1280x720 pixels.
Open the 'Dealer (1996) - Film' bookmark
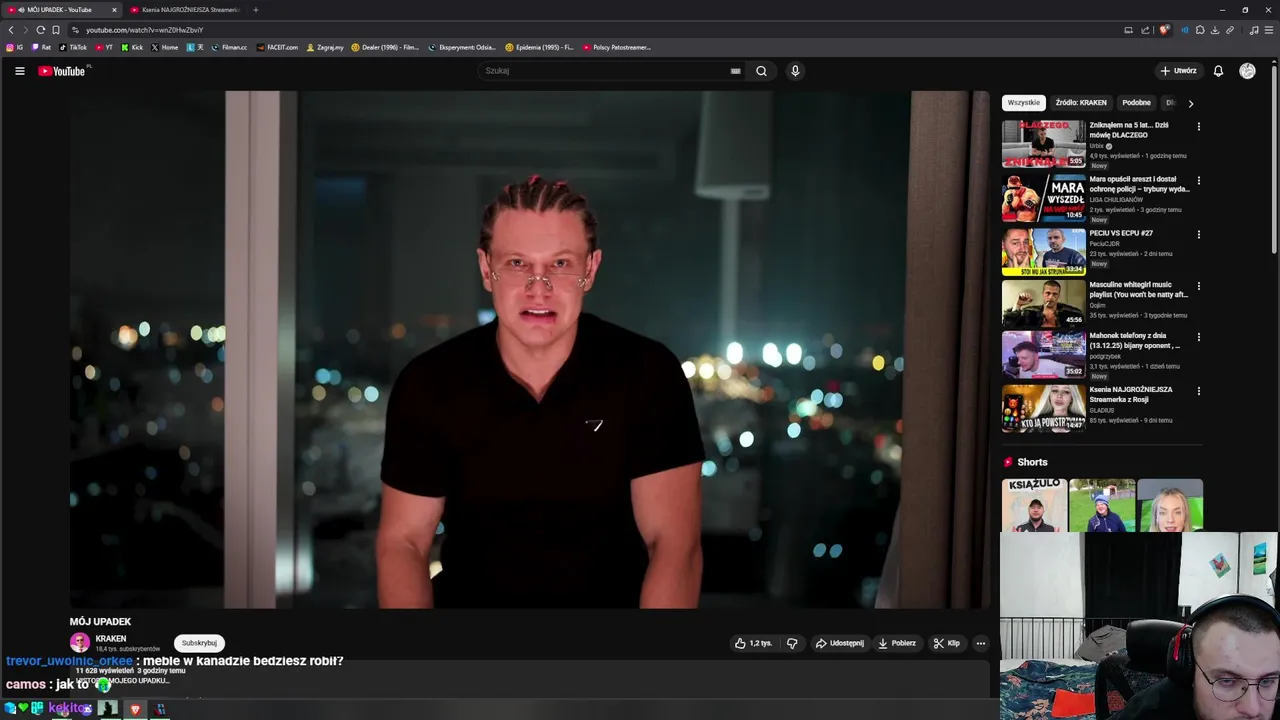pyautogui.click(x=385, y=47)
